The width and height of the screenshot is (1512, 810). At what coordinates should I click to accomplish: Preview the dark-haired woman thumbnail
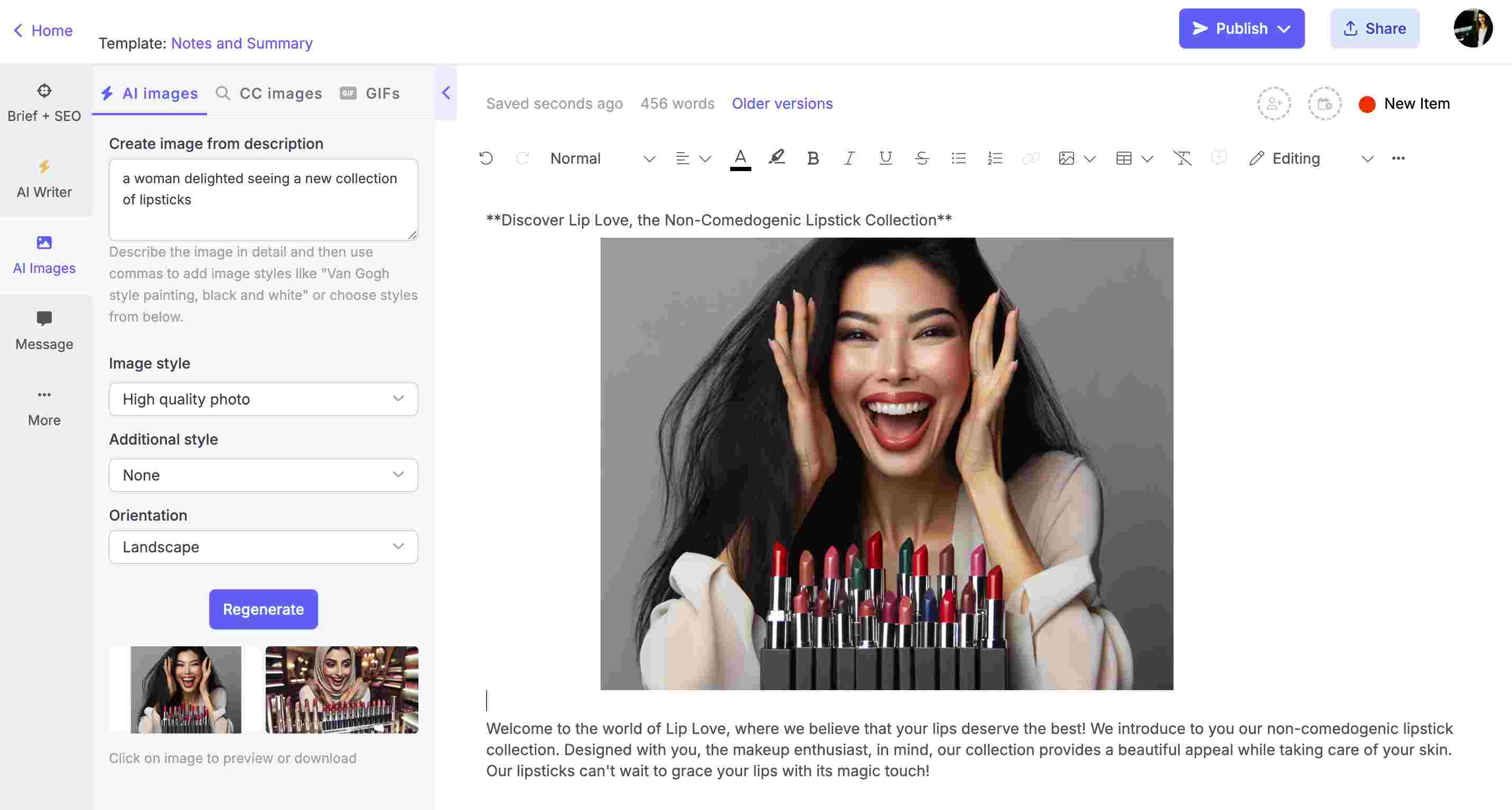click(x=185, y=690)
